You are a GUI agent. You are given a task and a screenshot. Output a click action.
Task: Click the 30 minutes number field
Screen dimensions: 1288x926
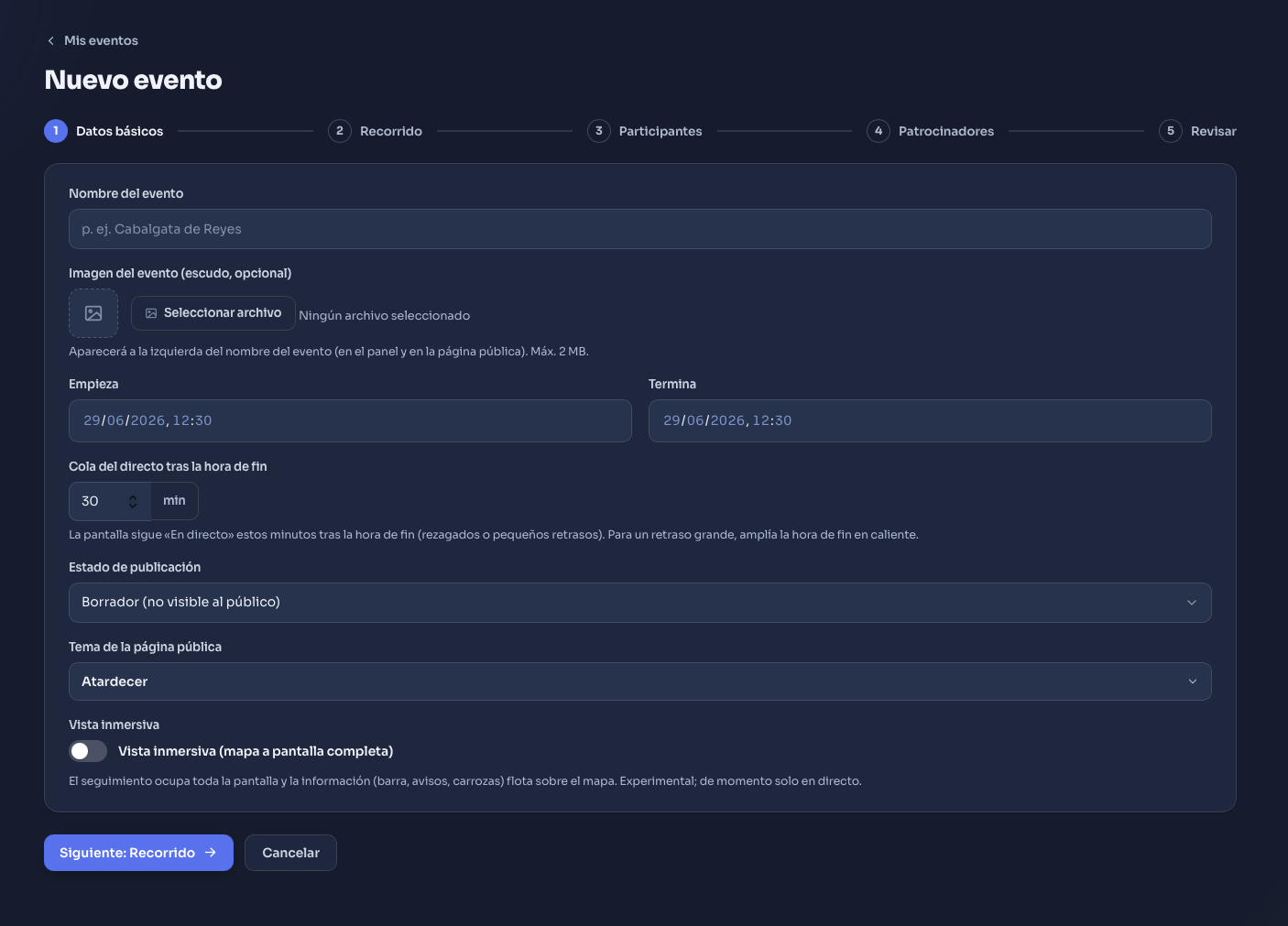(x=110, y=501)
